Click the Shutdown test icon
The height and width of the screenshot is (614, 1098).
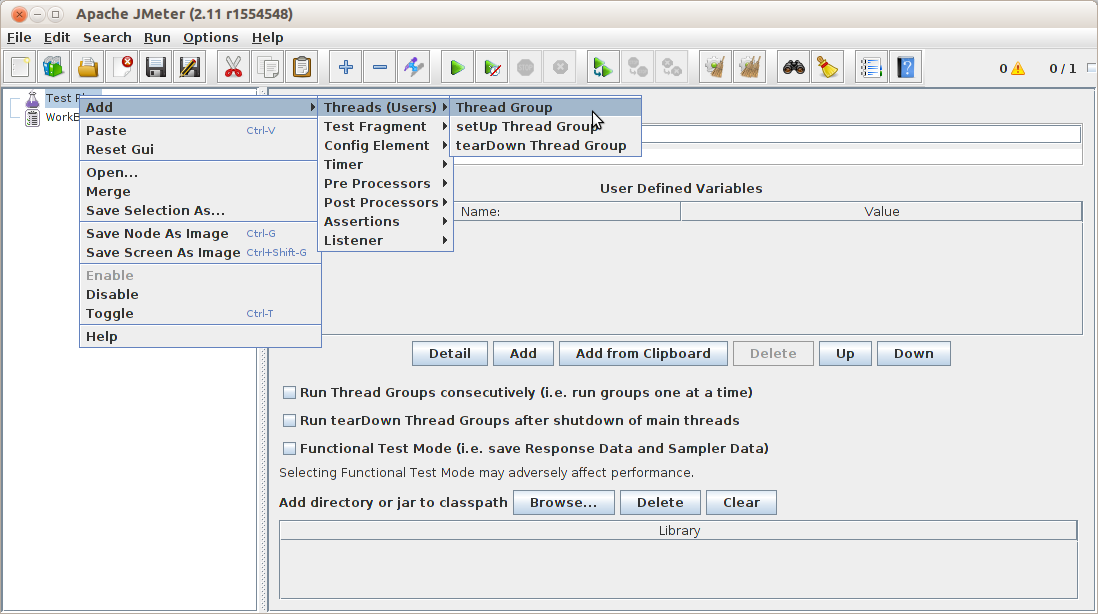pos(560,67)
